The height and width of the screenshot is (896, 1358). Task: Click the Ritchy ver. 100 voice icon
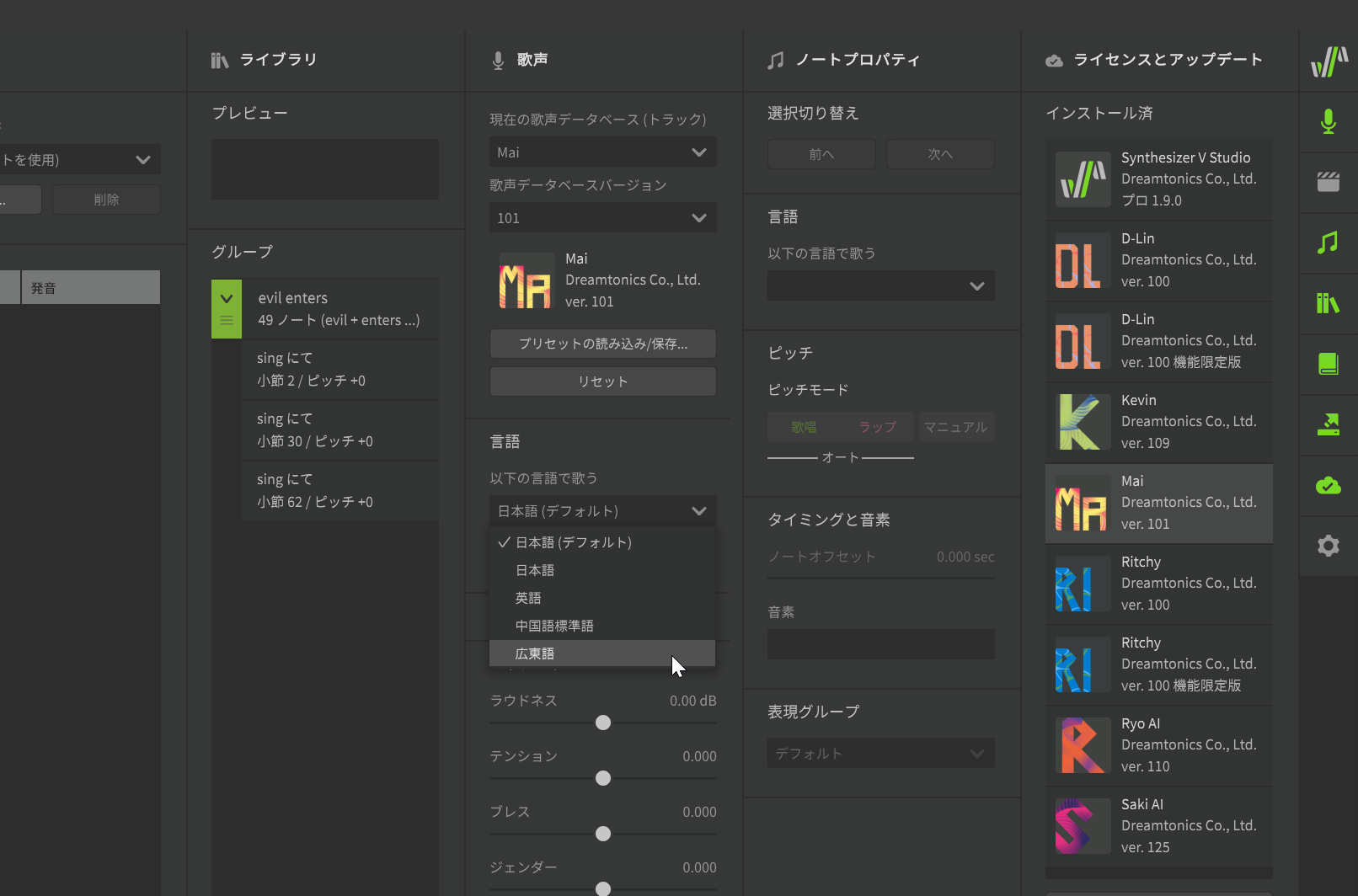(x=1083, y=584)
